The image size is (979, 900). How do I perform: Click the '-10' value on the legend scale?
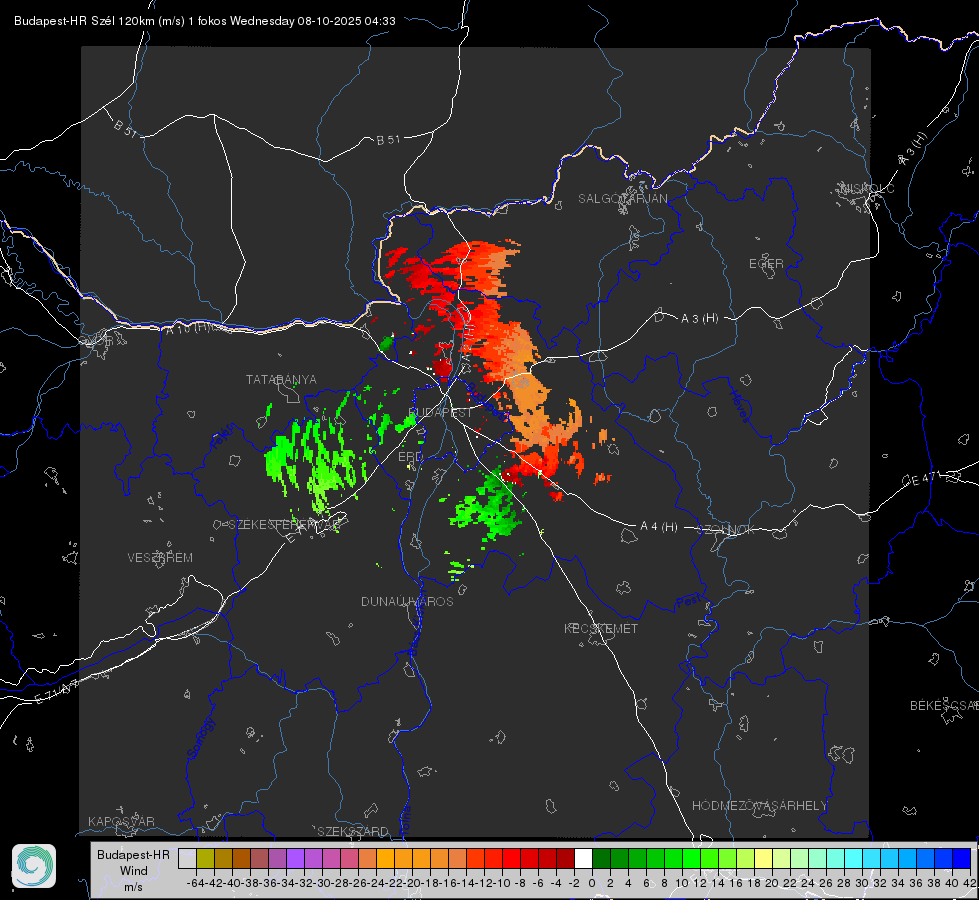pos(502,883)
